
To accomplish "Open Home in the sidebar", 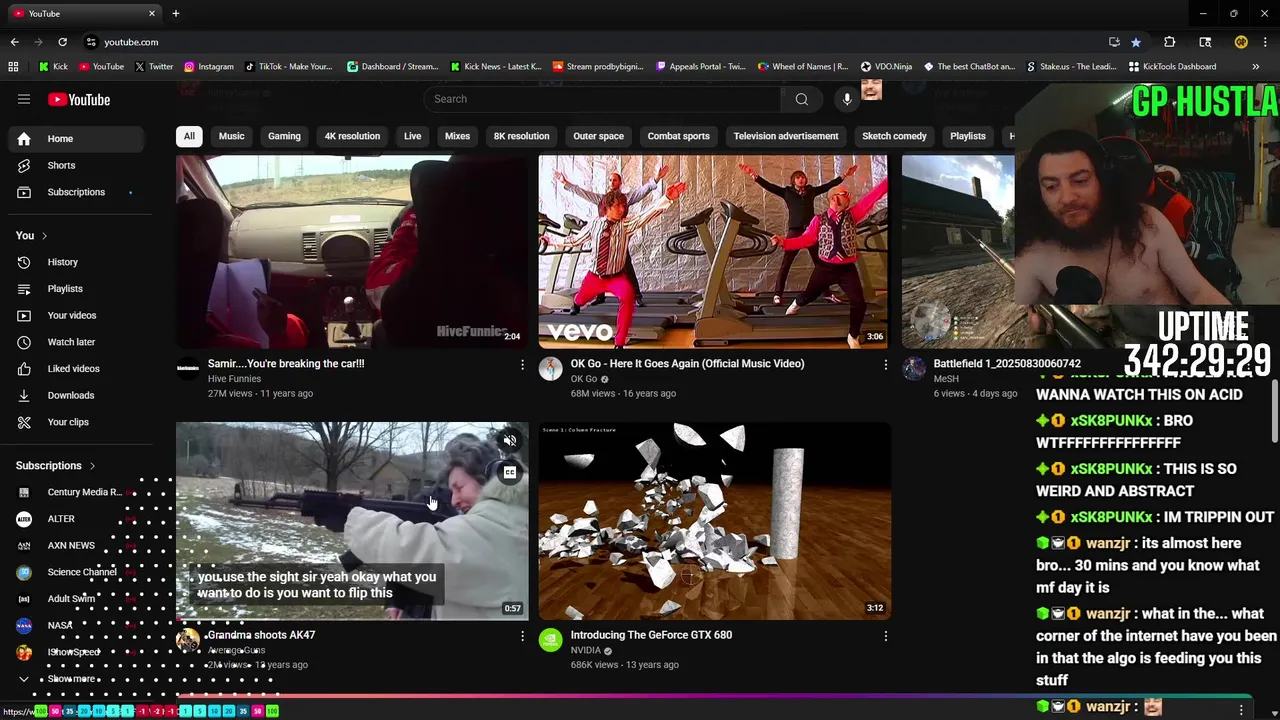I will click(76, 139).
